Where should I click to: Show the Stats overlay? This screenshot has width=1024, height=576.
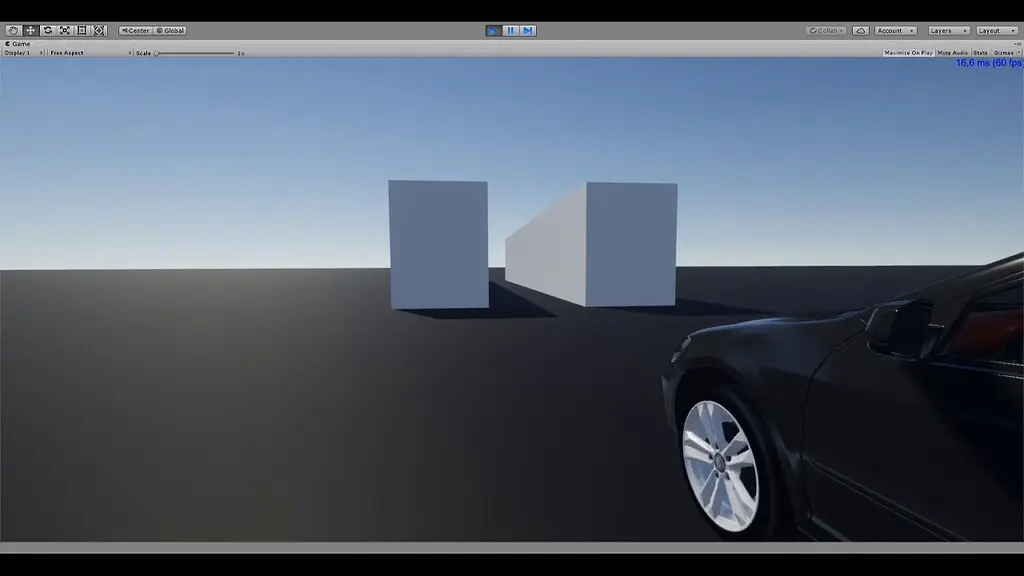tap(980, 53)
